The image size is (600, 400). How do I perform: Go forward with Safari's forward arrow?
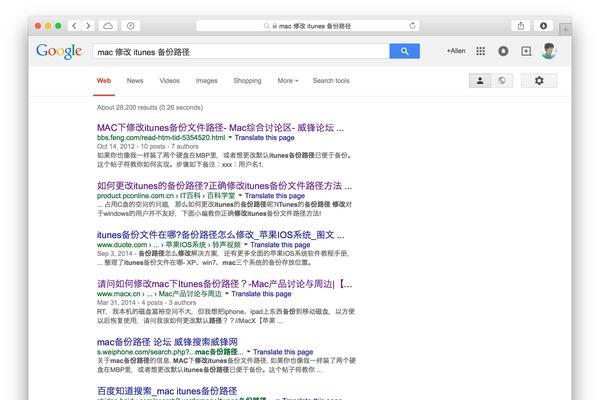tap(88, 26)
